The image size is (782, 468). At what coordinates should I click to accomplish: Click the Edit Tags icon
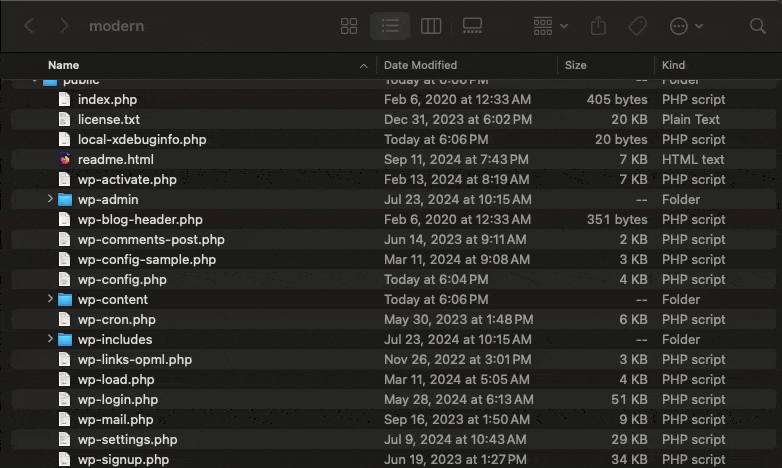637,26
